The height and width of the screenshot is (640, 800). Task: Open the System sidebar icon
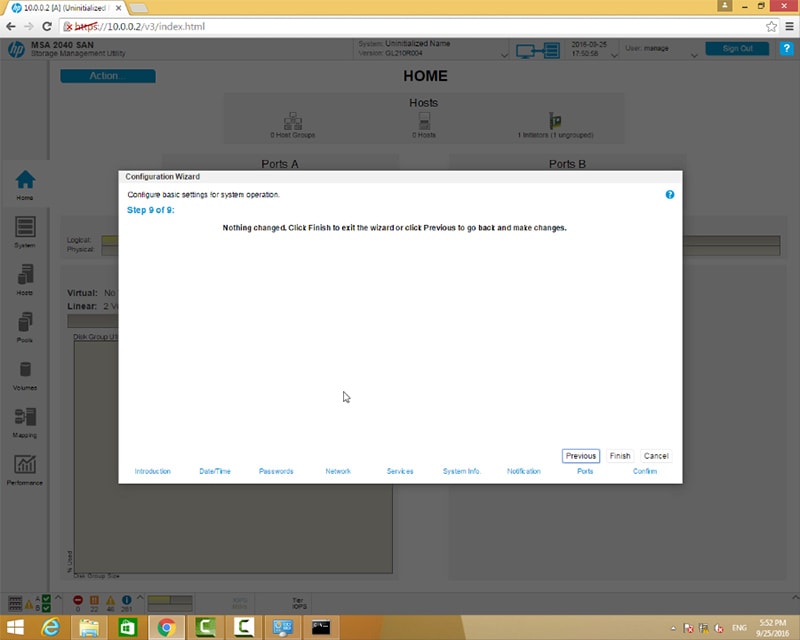[x=25, y=232]
